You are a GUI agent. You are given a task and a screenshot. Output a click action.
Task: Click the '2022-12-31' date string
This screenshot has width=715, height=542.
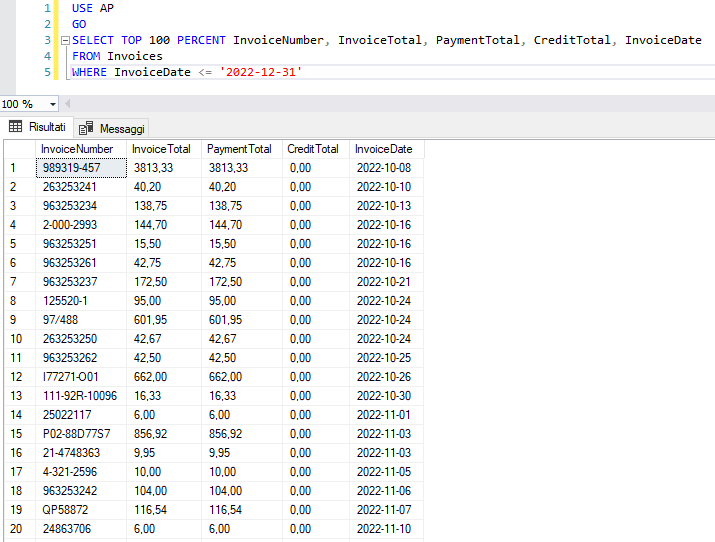click(x=260, y=72)
